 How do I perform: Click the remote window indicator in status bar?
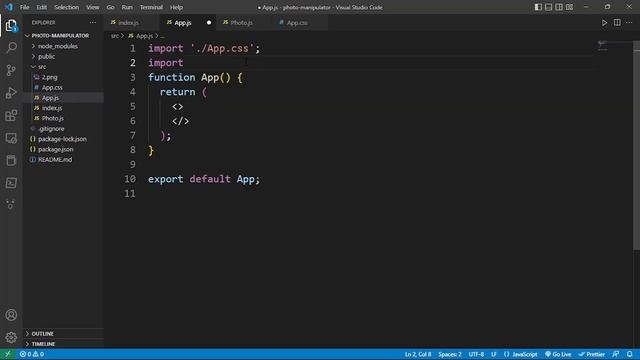coord(8,354)
